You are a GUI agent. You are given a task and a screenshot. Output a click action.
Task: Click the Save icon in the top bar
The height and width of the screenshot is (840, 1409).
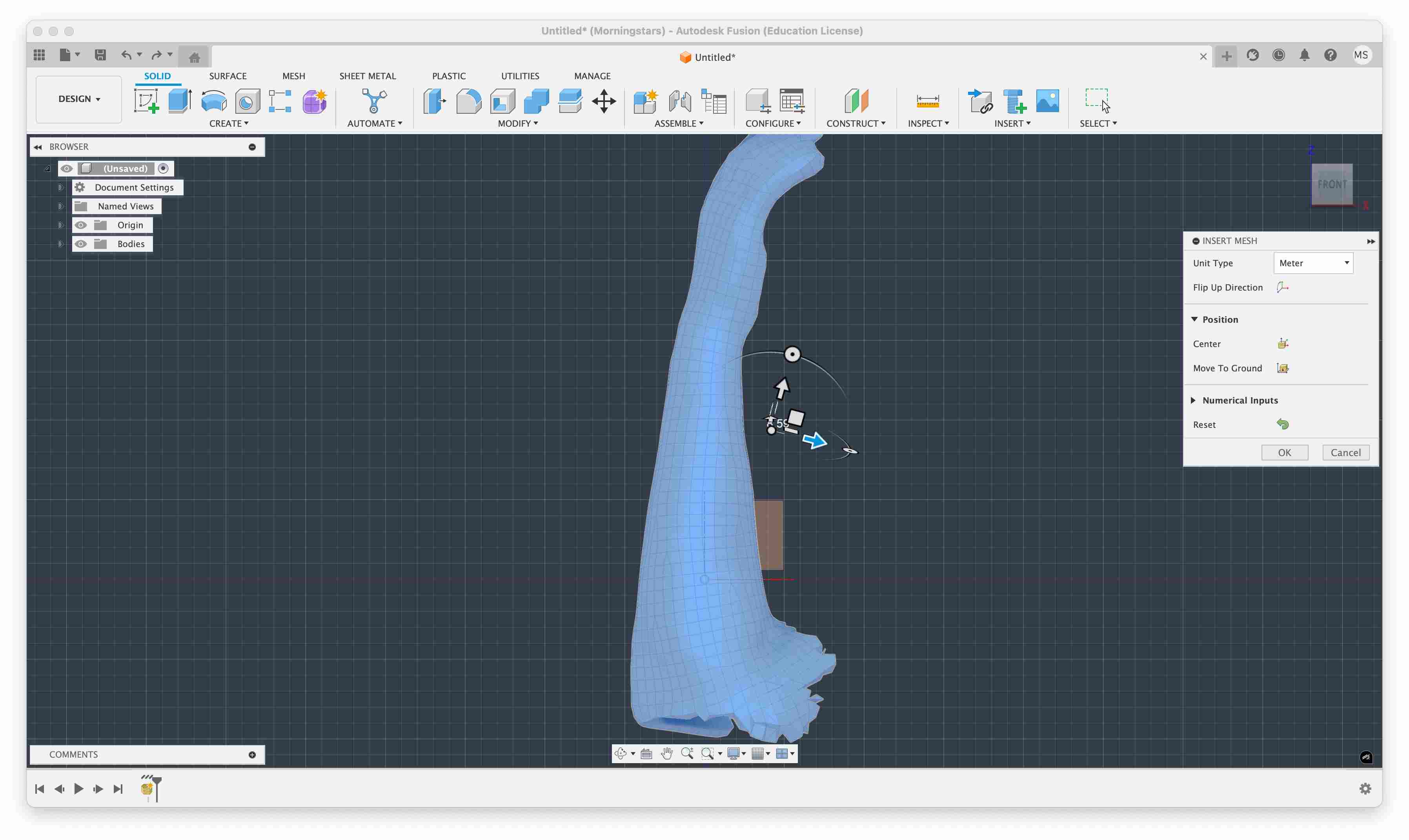click(100, 55)
